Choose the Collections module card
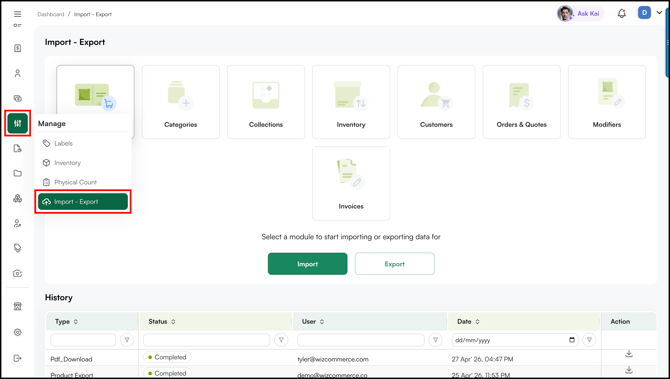This screenshot has height=379, width=670. click(266, 102)
